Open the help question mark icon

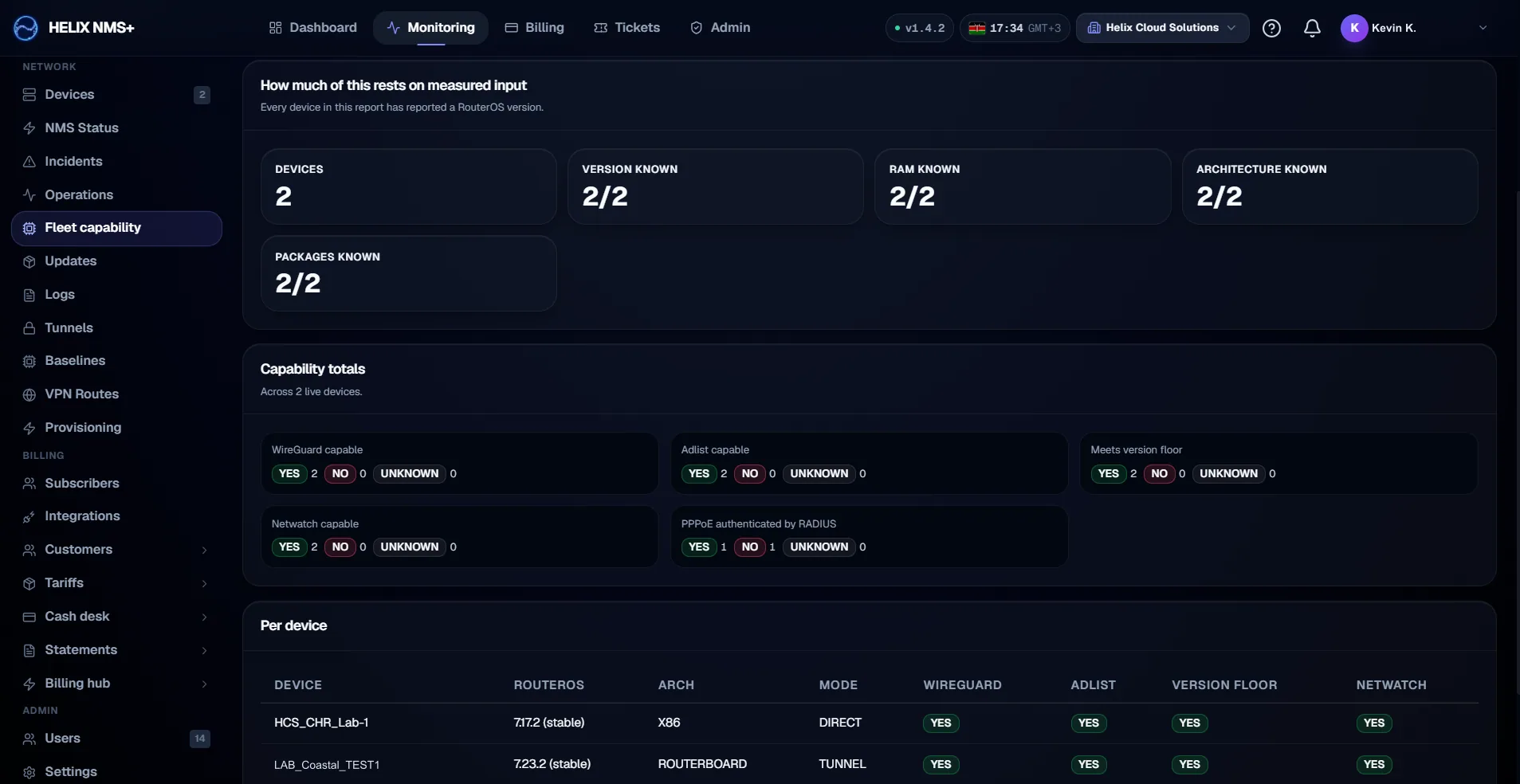[x=1271, y=28]
